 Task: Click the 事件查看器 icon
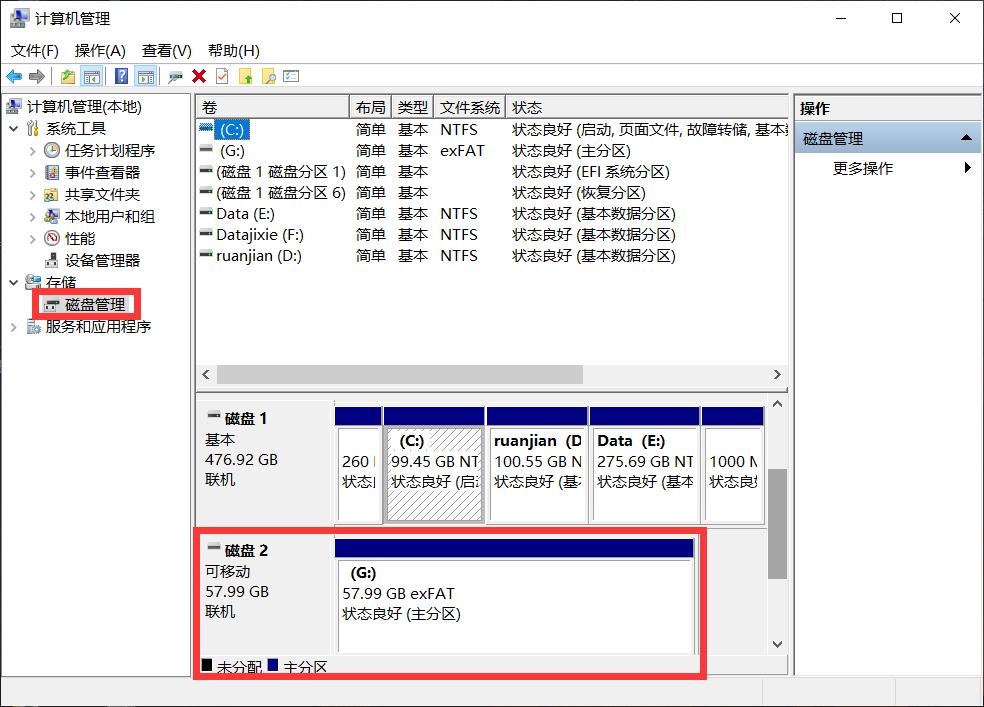[x=52, y=173]
